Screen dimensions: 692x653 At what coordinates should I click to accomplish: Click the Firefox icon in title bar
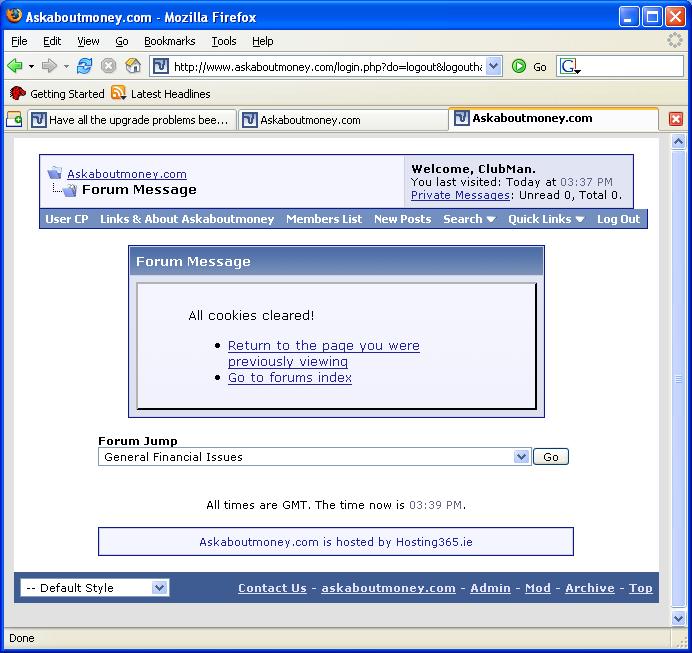coord(14,16)
